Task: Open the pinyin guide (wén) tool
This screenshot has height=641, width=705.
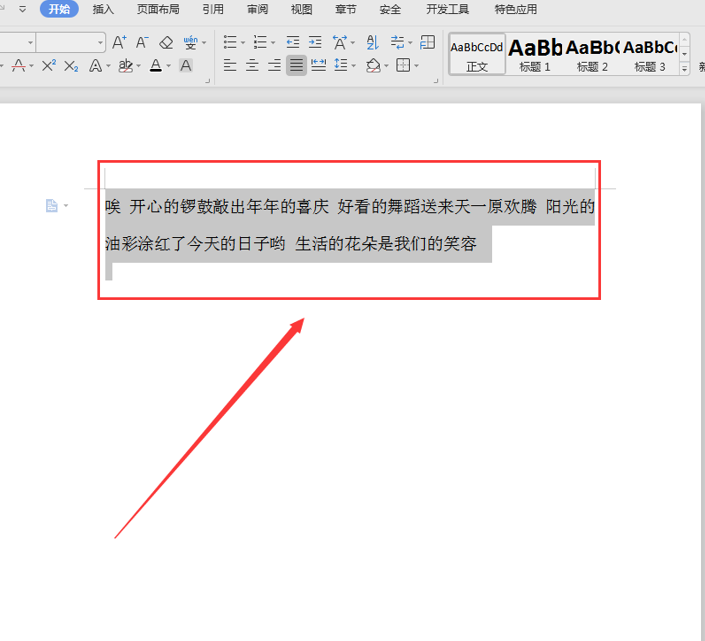Action: pos(191,43)
